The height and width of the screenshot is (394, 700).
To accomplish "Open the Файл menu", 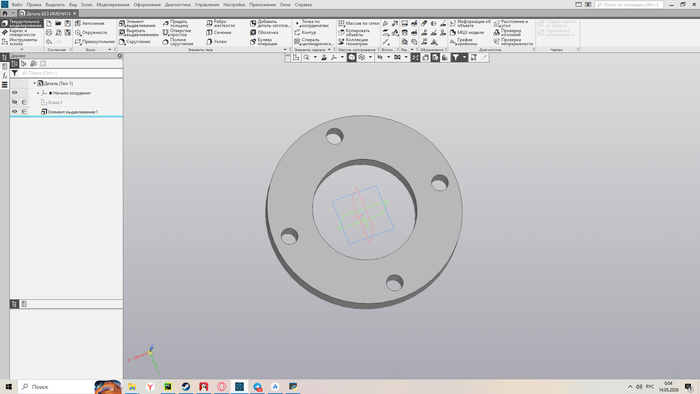I will pyautogui.click(x=17, y=4).
